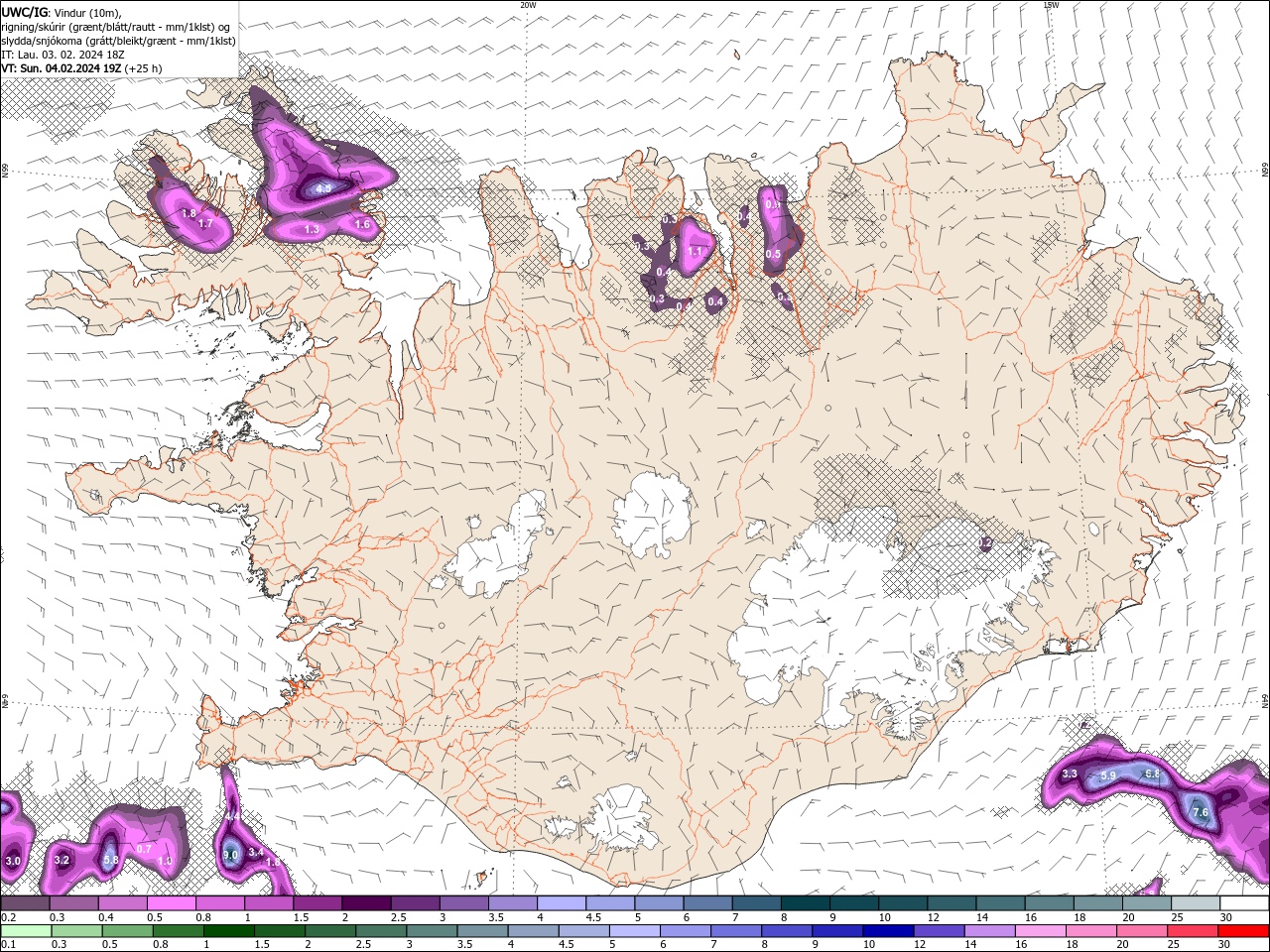Select lower legend swatch between 16 and 18
The height and width of the screenshot is (952, 1270).
(x=1041, y=931)
